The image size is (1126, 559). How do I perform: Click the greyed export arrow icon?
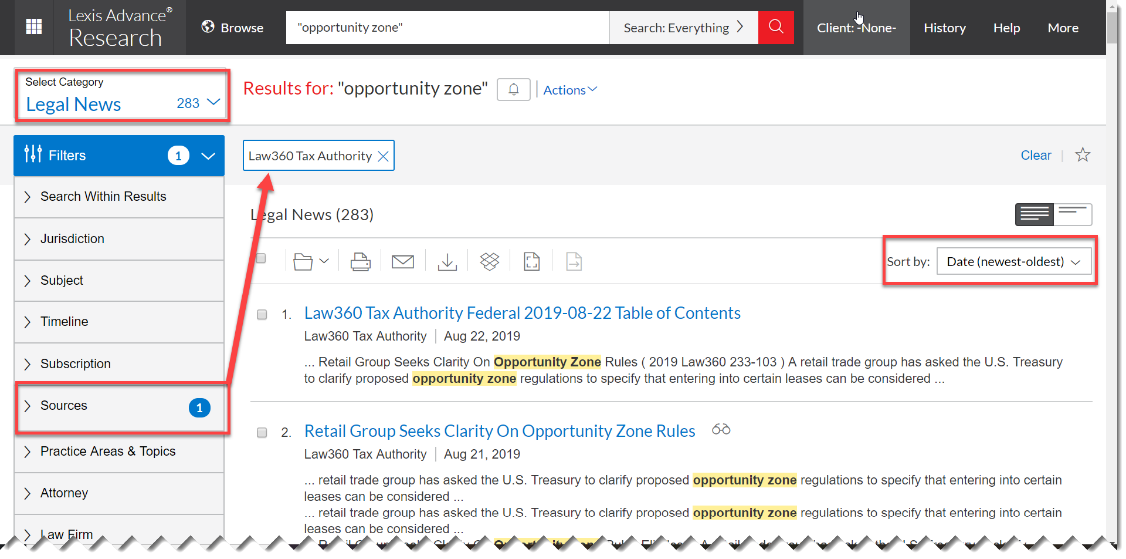(574, 262)
